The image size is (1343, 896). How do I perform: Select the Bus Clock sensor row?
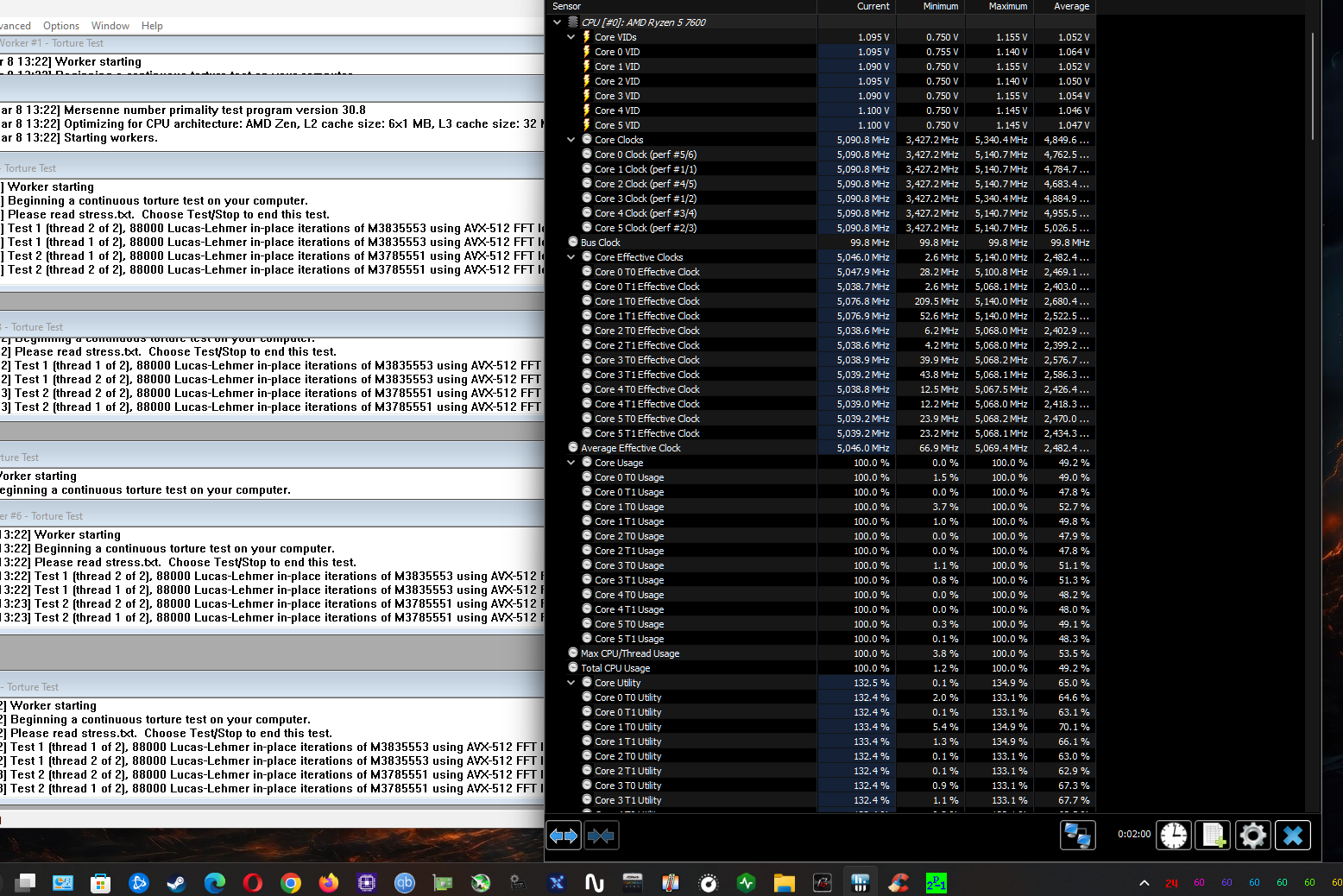pos(821,243)
